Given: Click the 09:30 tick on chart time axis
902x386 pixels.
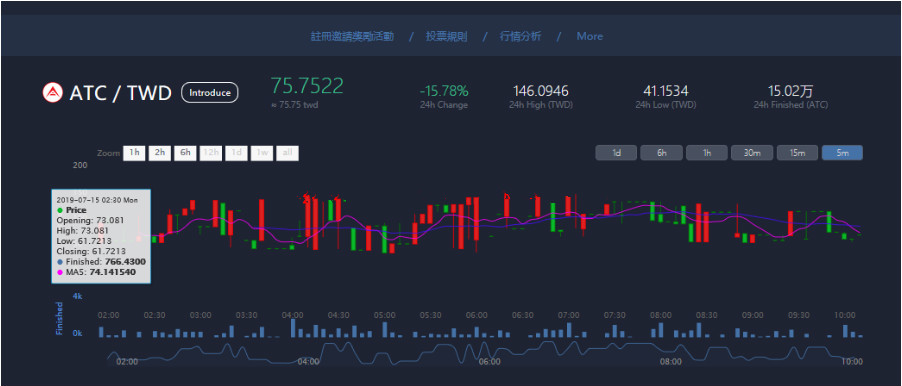Looking at the screenshot, I should 798,315.
